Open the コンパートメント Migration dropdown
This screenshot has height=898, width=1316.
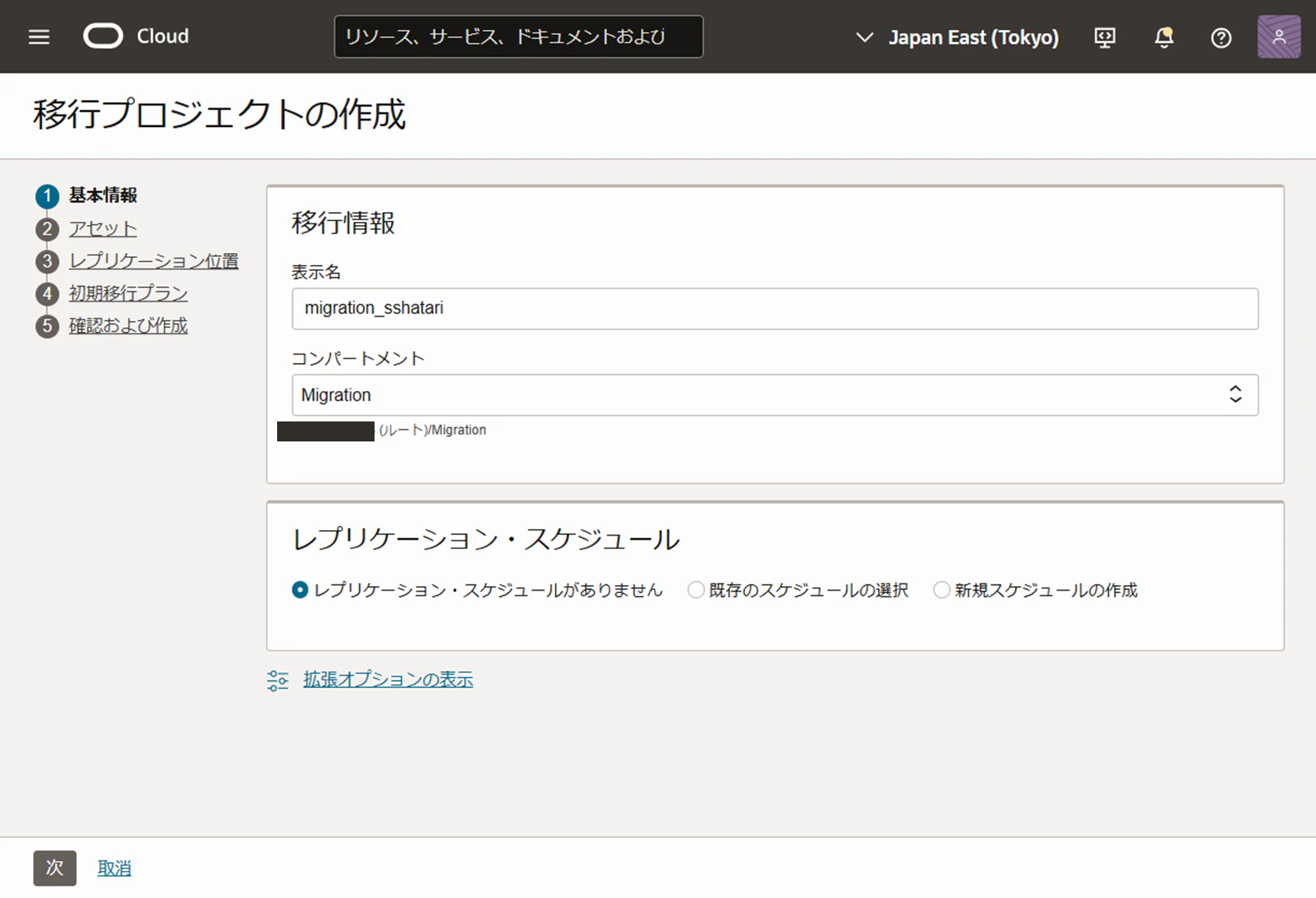(x=775, y=395)
